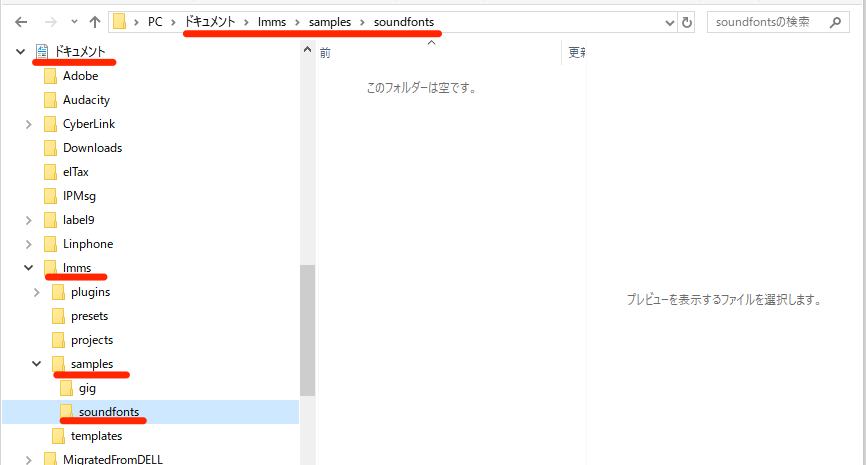Click the Linphone folder icon
This screenshot has width=866, height=465.
(50, 244)
